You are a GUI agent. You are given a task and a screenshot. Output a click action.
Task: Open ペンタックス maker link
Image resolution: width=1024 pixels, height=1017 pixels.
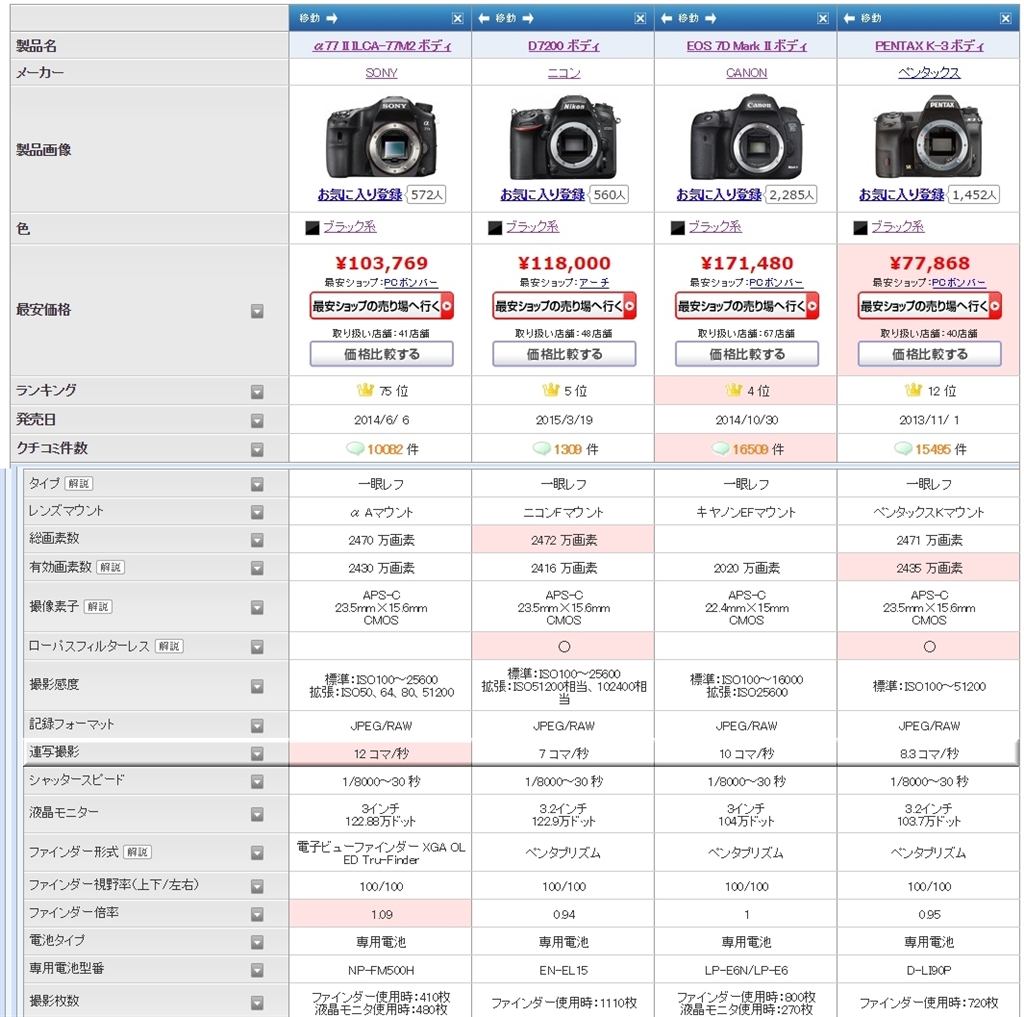click(929, 73)
